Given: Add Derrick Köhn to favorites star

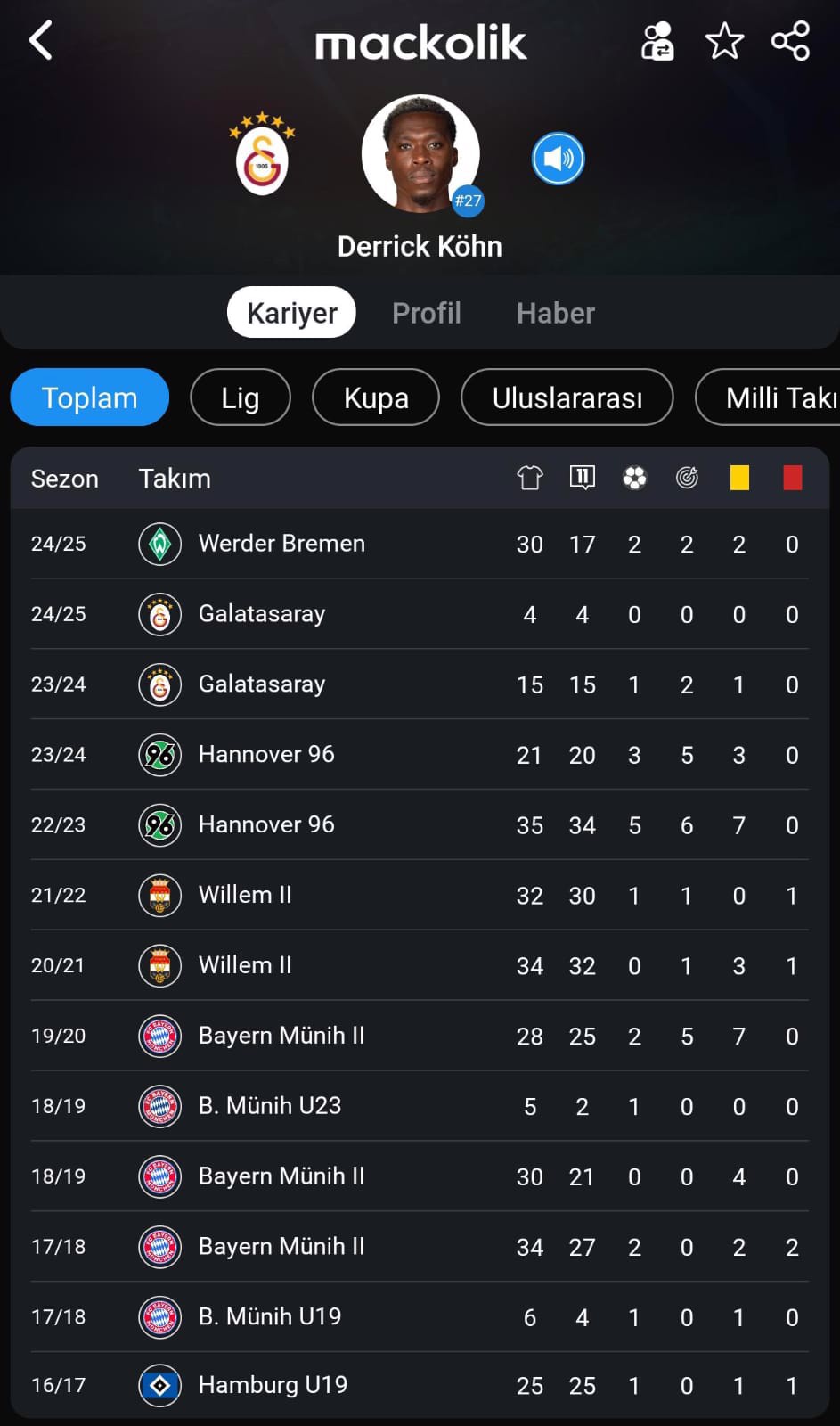Looking at the screenshot, I should 724,41.
